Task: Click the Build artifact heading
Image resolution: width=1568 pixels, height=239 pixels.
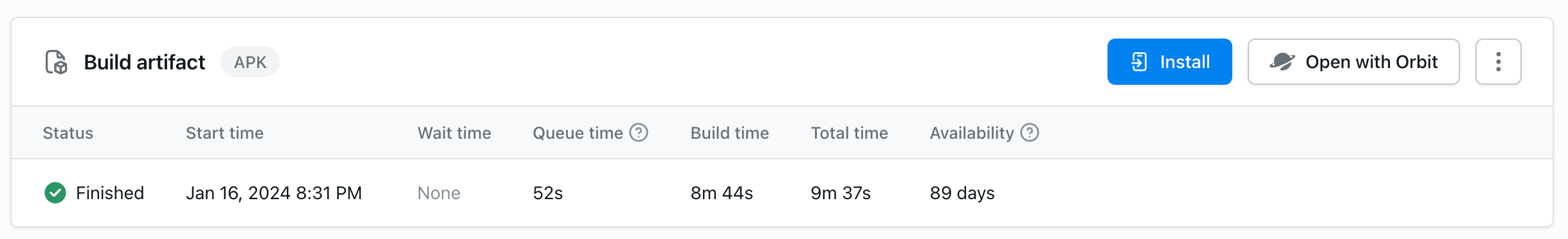Action: (x=145, y=62)
